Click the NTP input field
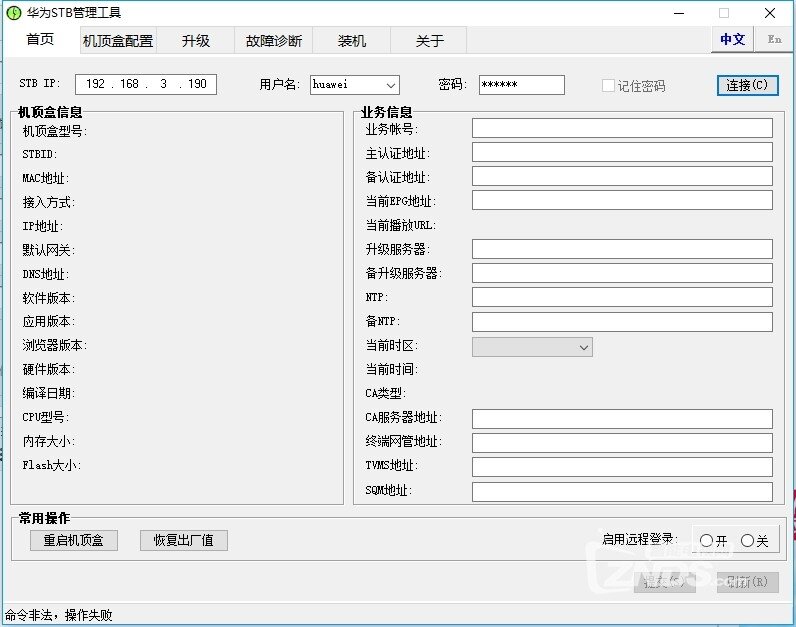This screenshot has height=627, width=796. (622, 297)
